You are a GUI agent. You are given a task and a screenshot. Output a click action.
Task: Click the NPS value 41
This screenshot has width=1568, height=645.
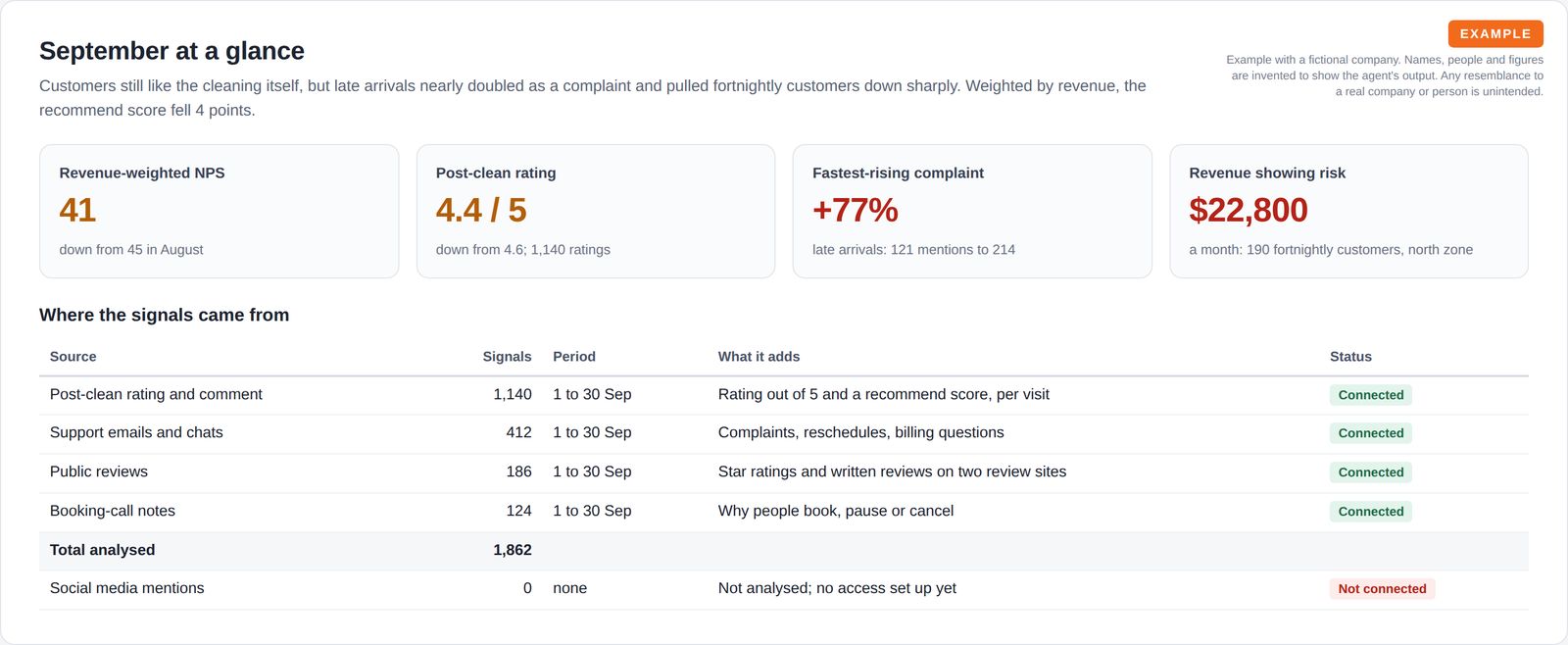[x=77, y=210]
